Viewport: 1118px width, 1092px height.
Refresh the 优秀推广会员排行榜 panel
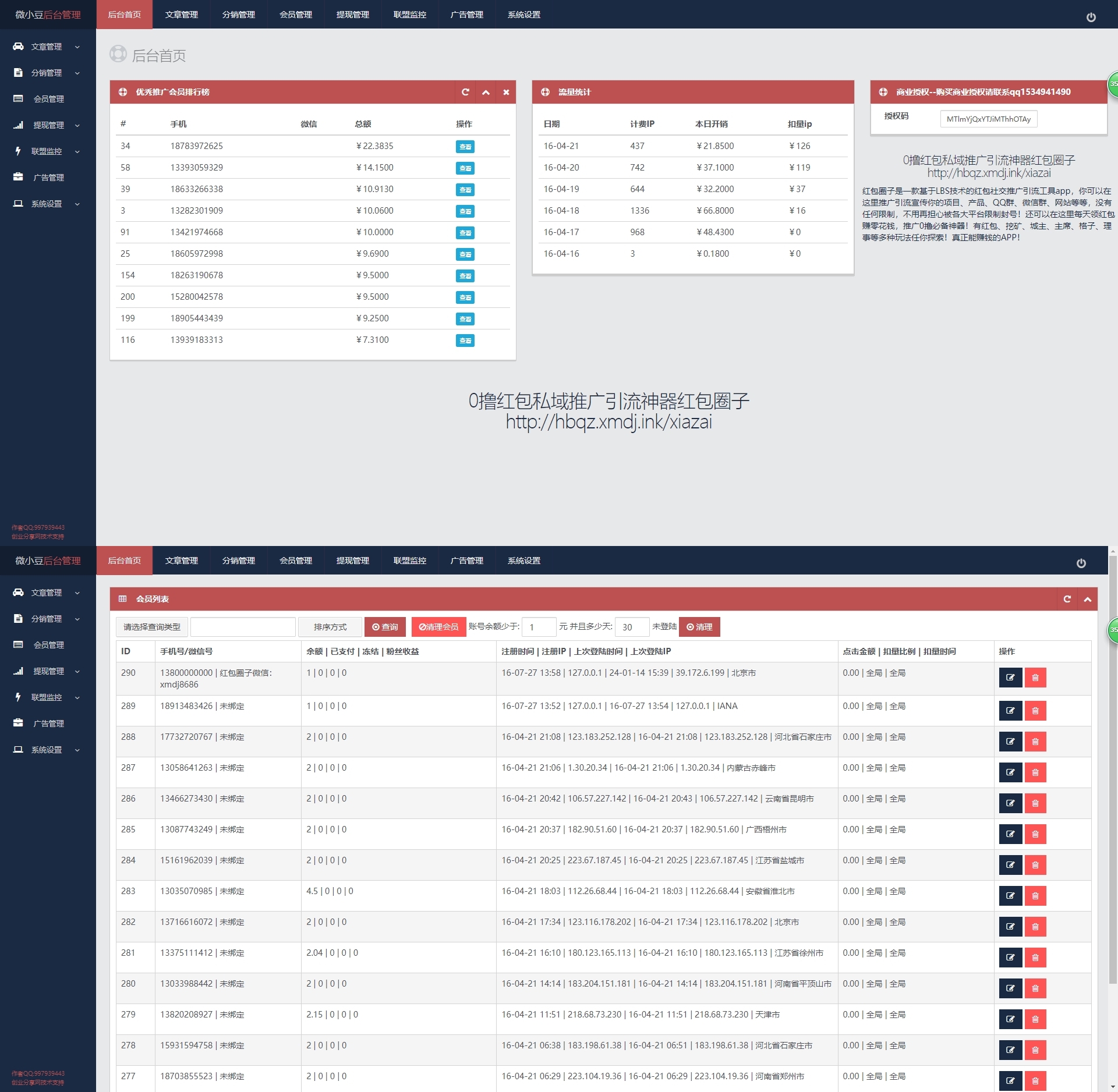465,92
